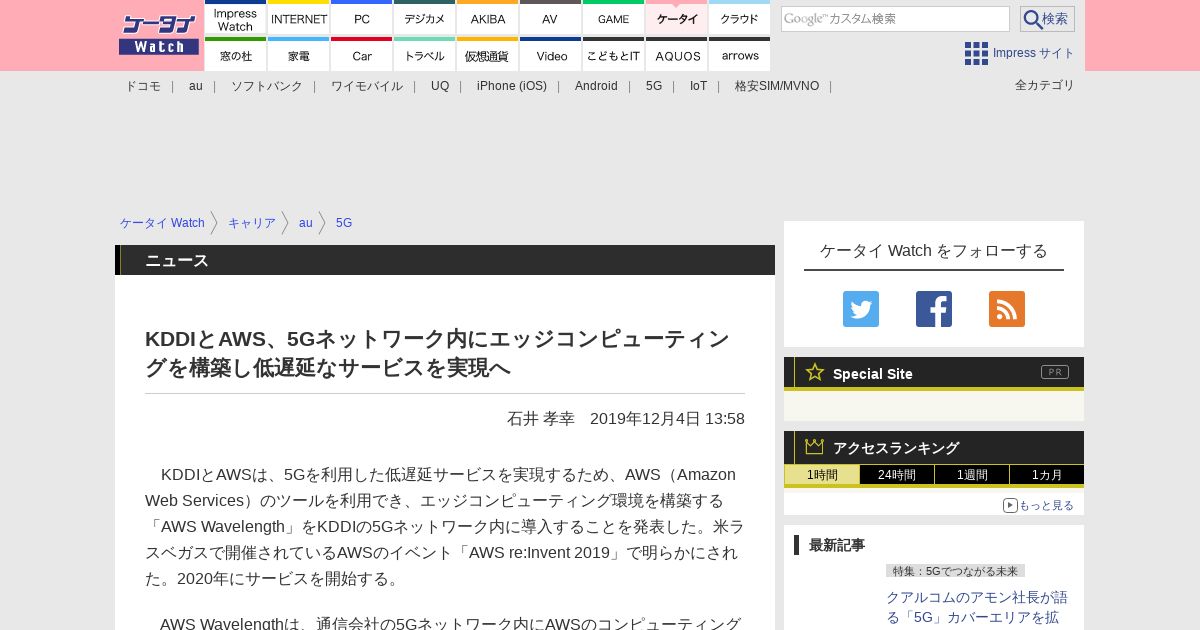Open the PC Watch tab

[x=362, y=18]
